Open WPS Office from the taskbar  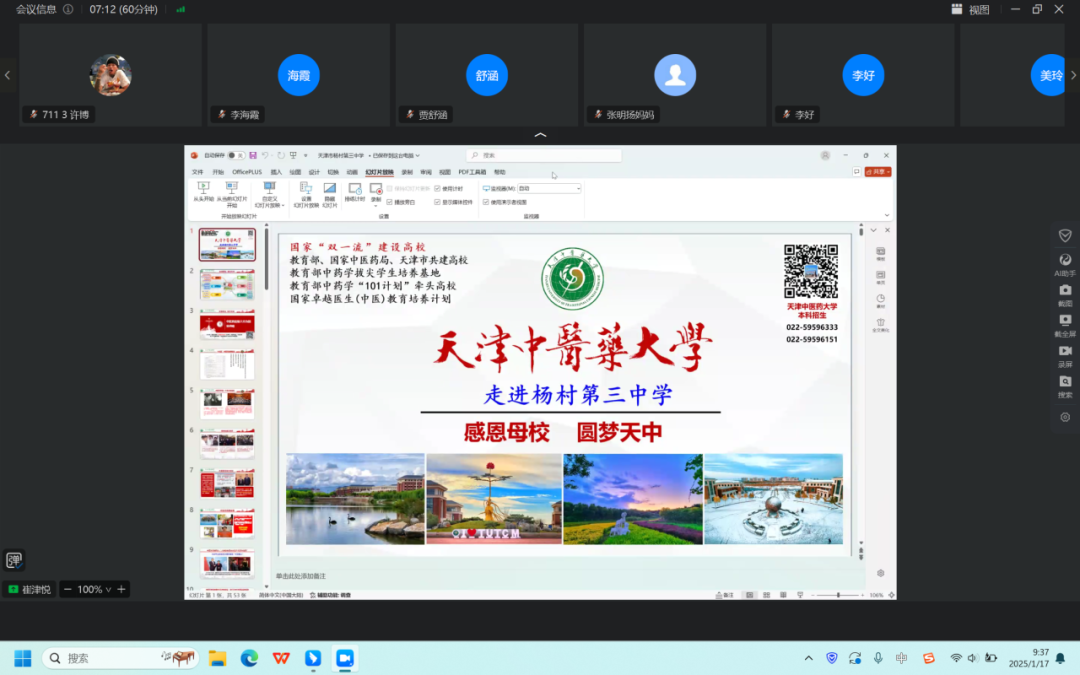[282, 658]
